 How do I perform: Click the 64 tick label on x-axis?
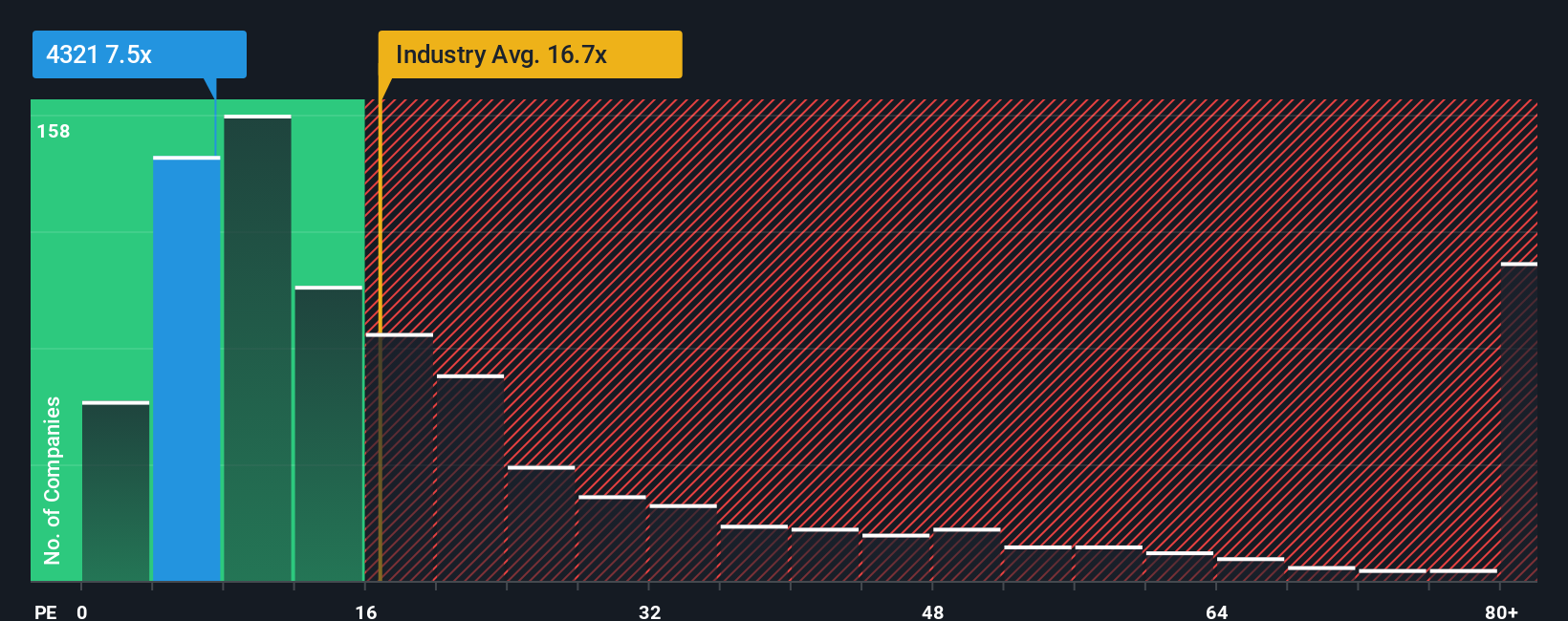point(1216,611)
